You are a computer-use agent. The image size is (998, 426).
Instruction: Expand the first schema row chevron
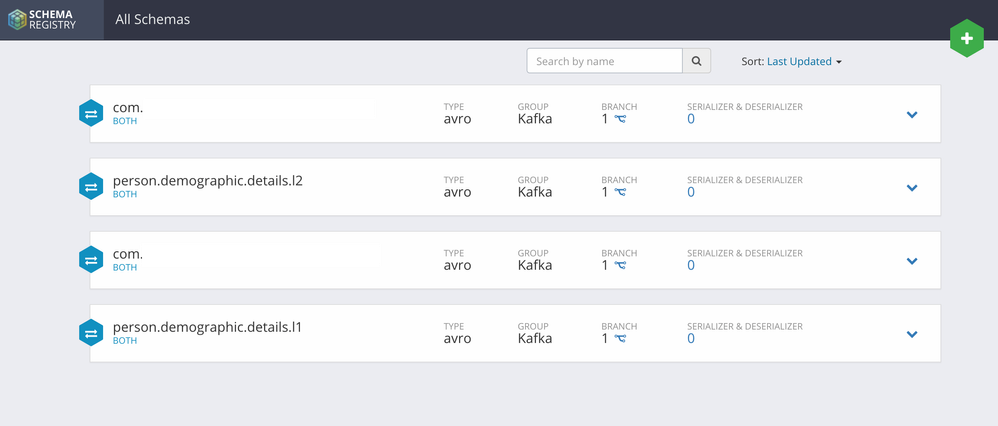[911, 115]
